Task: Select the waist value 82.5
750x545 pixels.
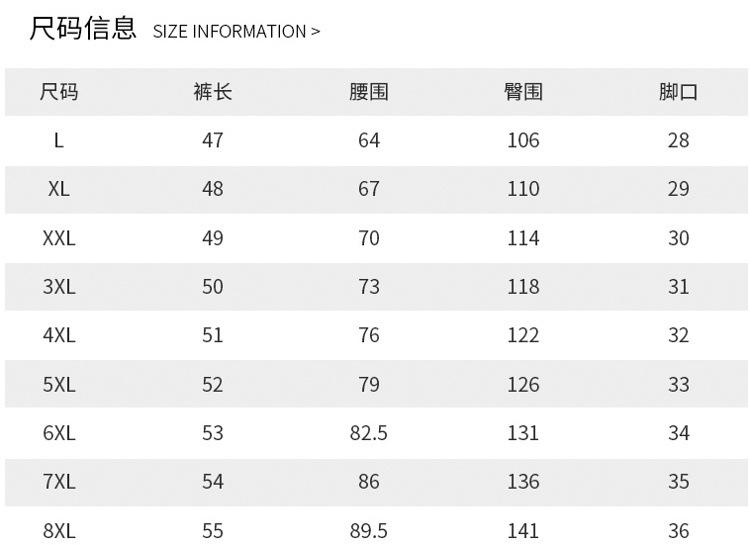Action: pos(368,433)
